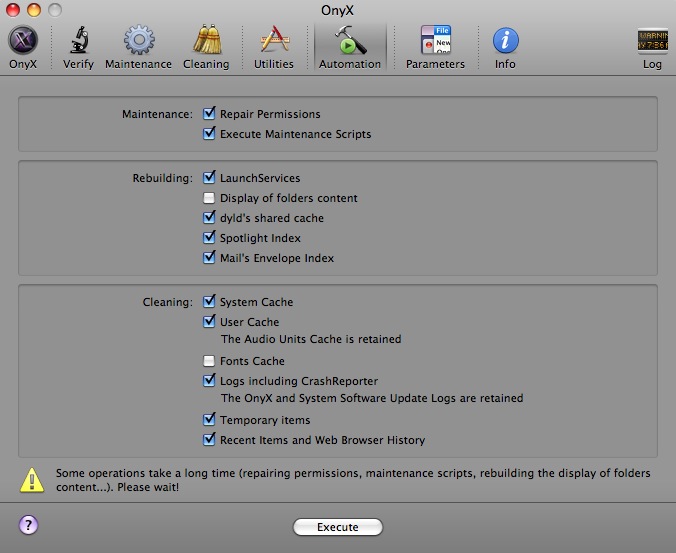Click the yellow warning triangle icon
The height and width of the screenshot is (553, 676).
pos(32,480)
